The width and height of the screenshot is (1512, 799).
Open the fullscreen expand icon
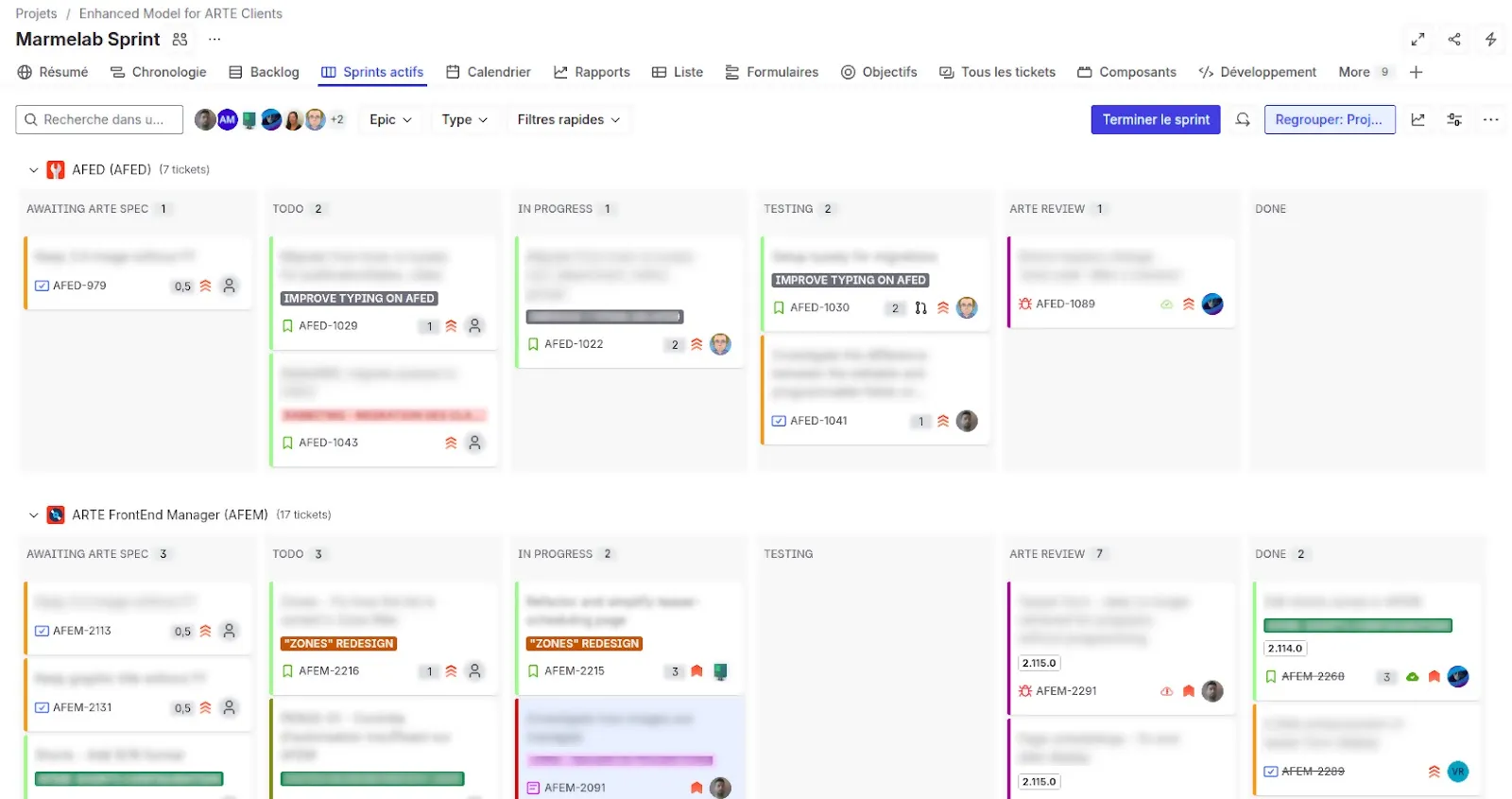tap(1417, 40)
